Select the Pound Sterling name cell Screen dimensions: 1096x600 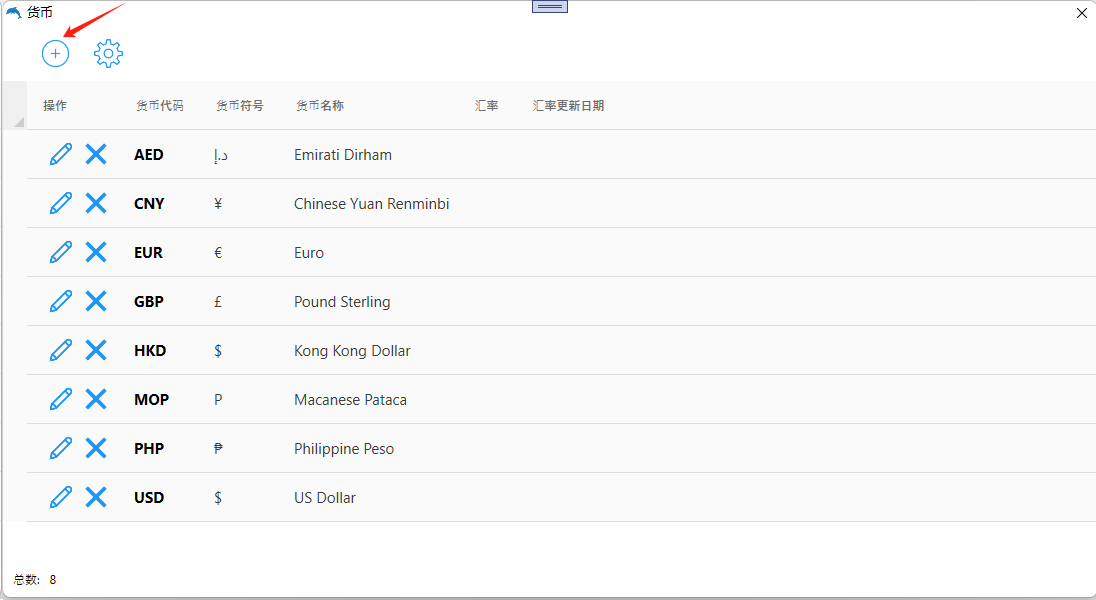click(342, 302)
